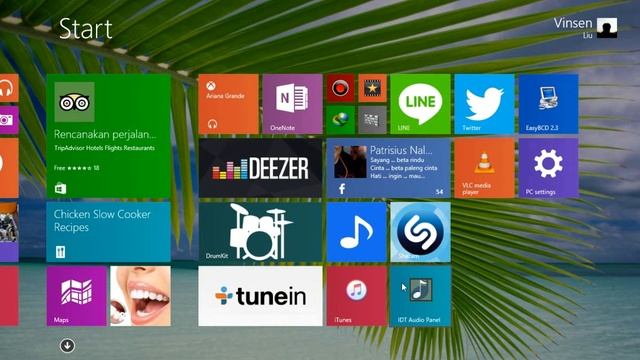Open the blue music note tile
The width and height of the screenshot is (640, 360).
(x=356, y=232)
